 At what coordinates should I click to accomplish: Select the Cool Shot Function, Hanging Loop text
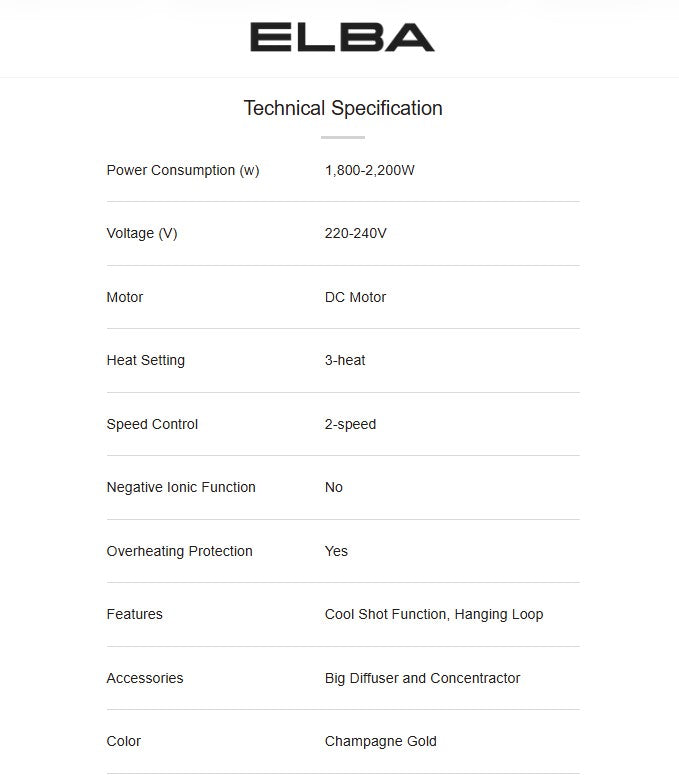(434, 614)
